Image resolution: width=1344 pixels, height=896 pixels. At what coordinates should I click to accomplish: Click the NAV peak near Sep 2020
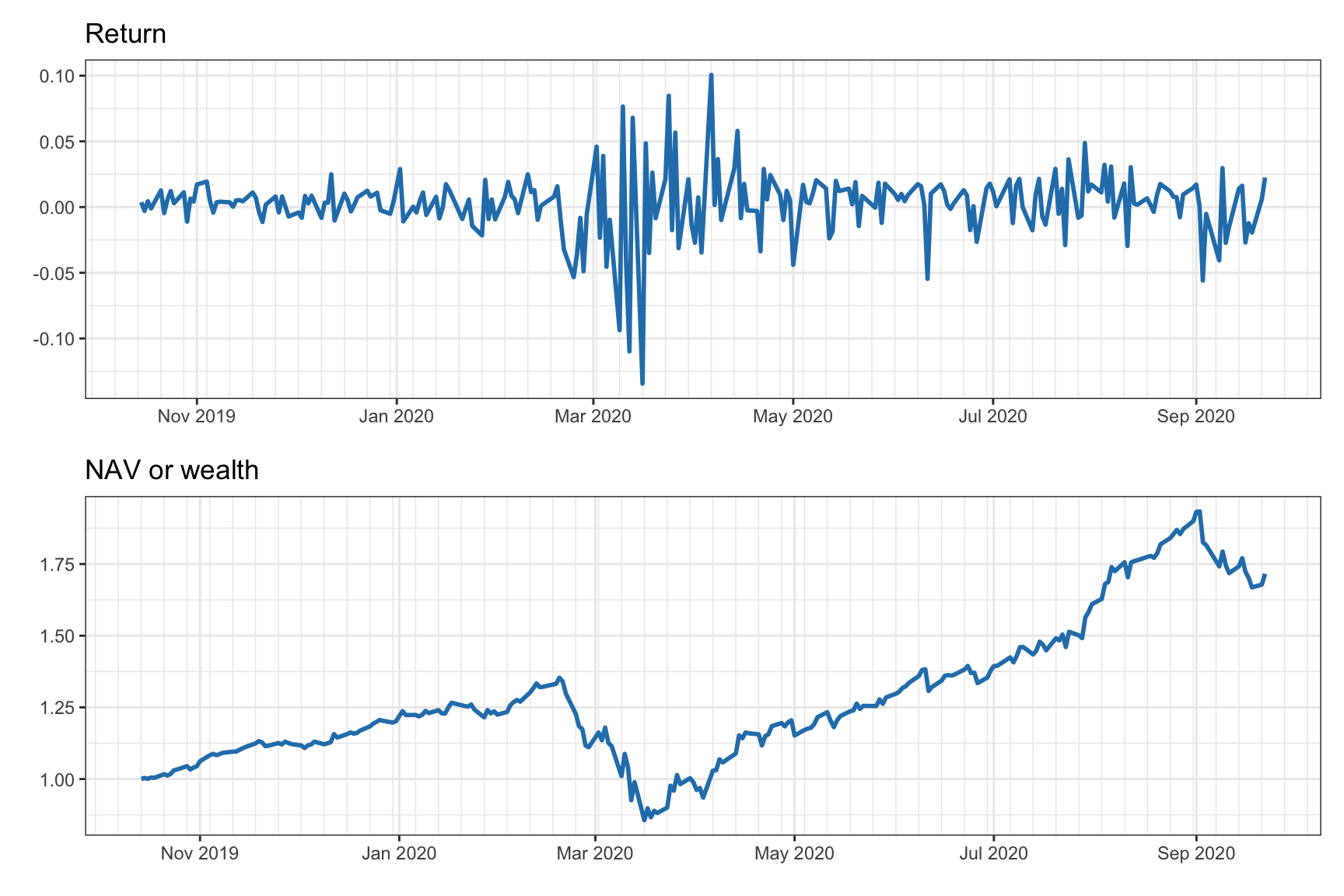1198,511
